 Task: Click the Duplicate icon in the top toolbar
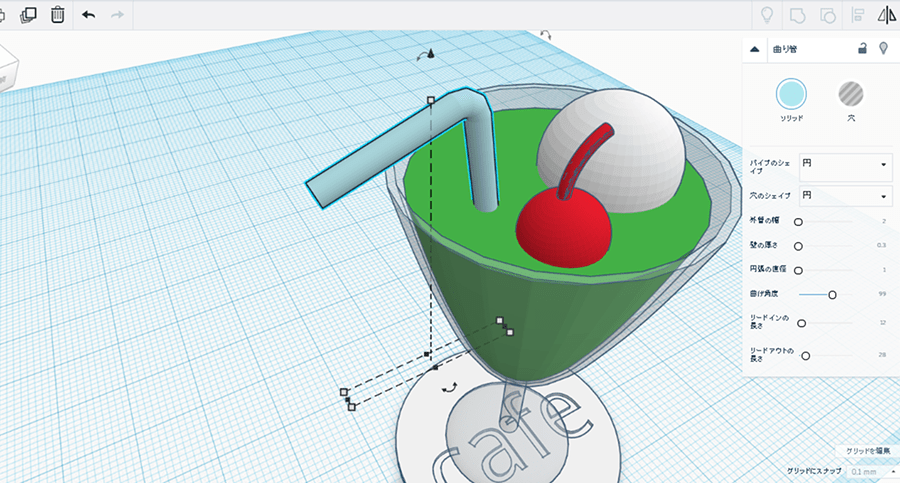29,15
